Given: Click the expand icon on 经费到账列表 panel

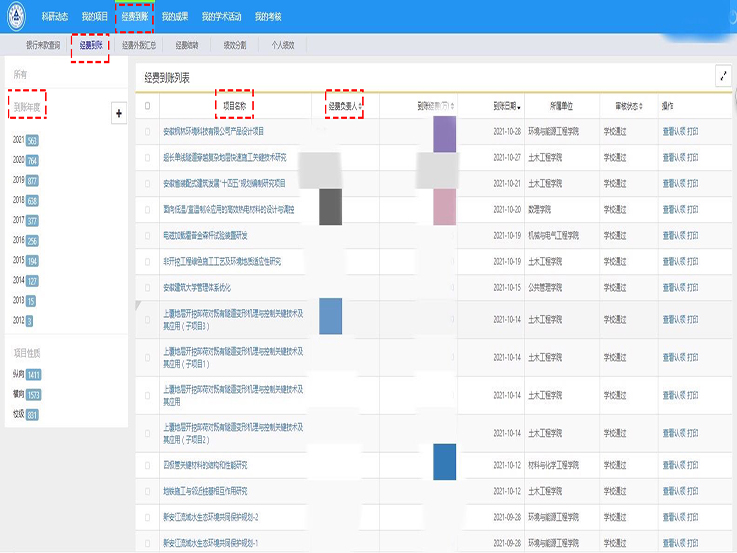Looking at the screenshot, I should pos(723,76).
